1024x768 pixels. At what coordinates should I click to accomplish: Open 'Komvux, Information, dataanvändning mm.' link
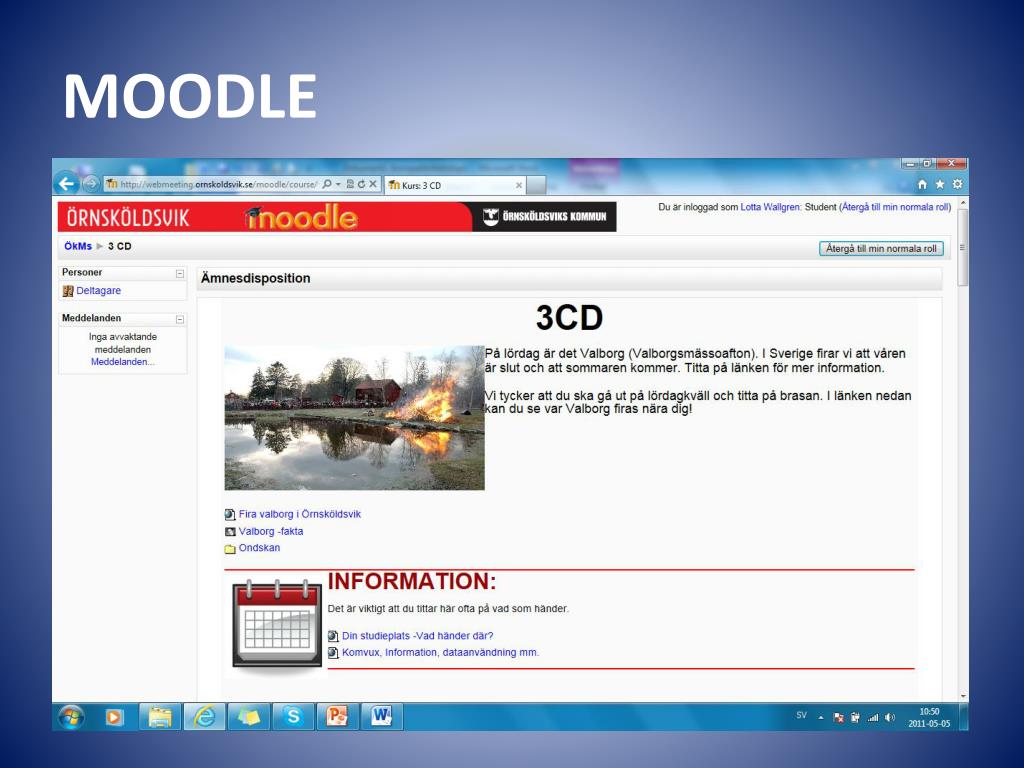[x=441, y=652]
